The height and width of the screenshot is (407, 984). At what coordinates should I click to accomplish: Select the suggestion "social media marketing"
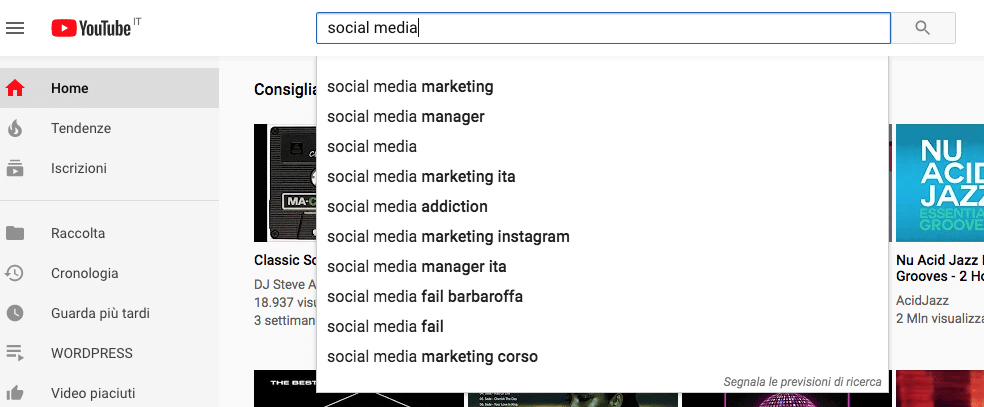[602, 87]
